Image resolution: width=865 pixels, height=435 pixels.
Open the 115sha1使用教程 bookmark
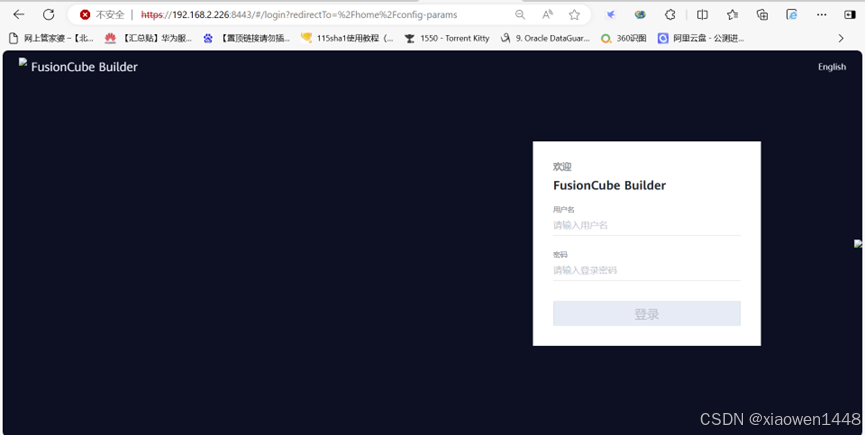point(347,38)
